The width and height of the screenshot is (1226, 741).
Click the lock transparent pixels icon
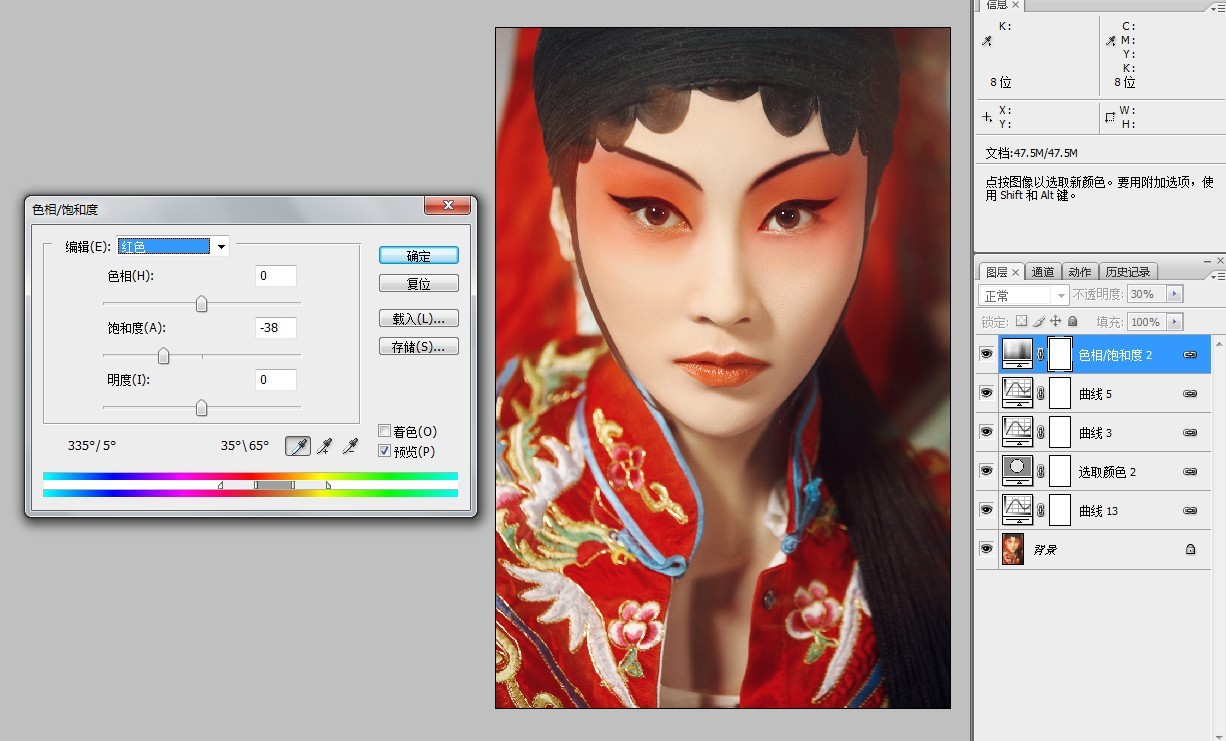1021,322
